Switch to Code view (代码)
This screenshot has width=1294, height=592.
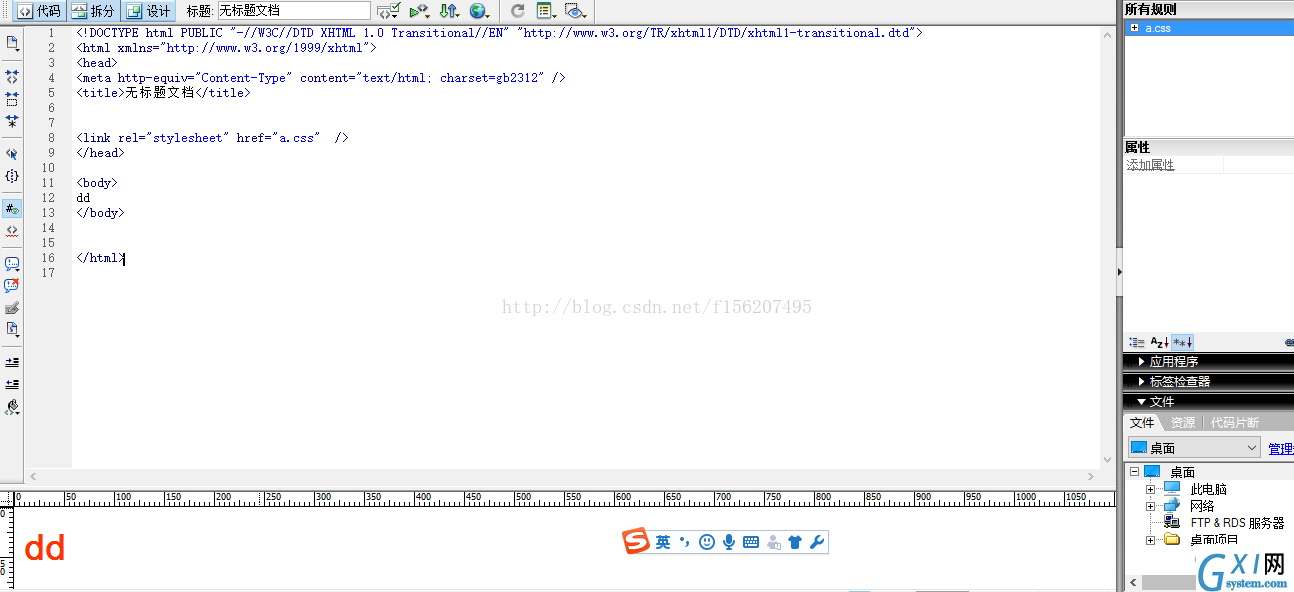38,11
